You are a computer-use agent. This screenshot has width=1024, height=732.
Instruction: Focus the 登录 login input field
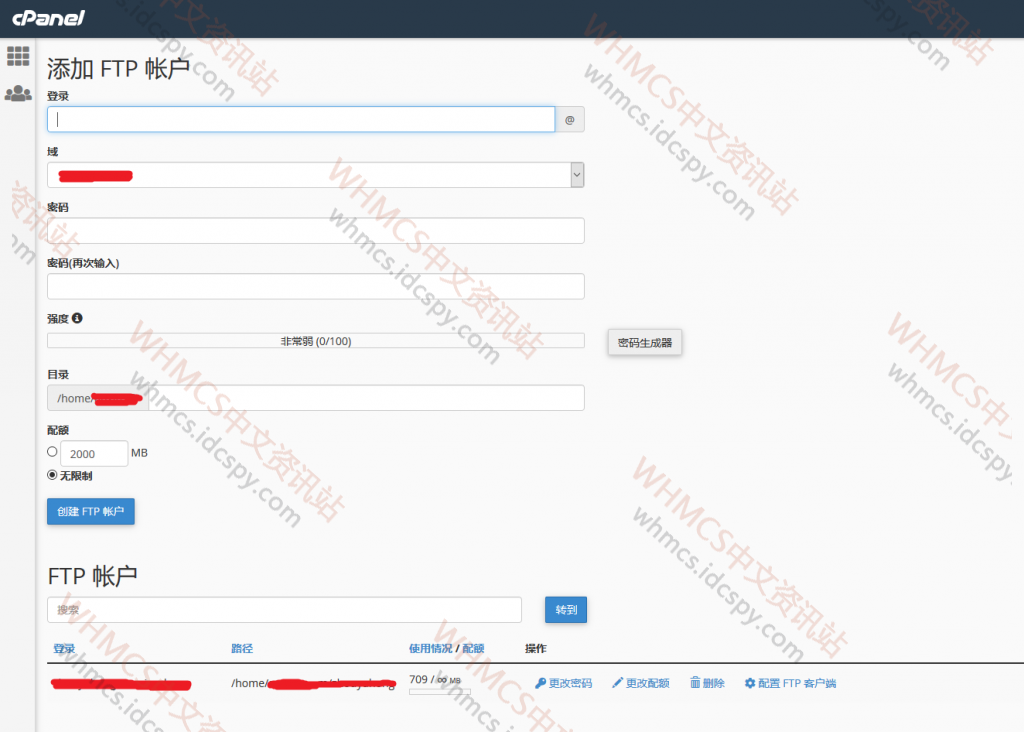point(301,119)
